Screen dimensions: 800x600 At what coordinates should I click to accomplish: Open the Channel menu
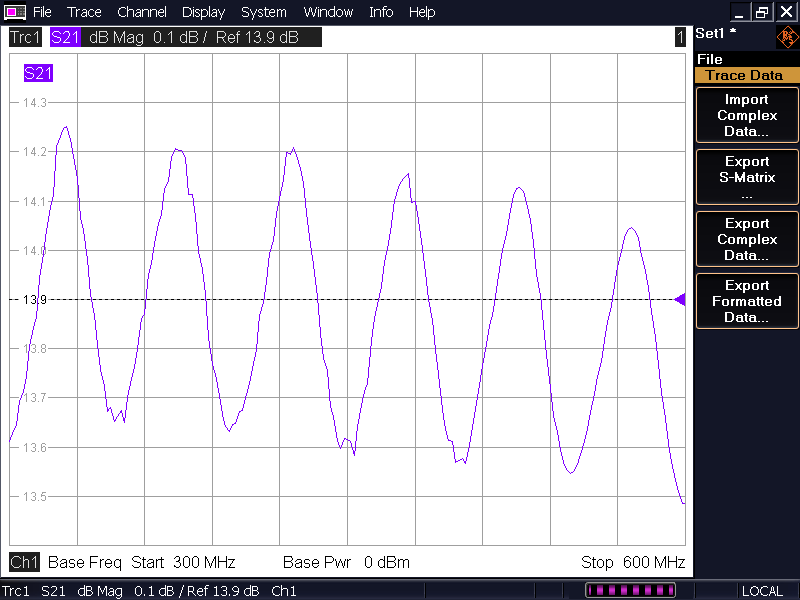142,12
